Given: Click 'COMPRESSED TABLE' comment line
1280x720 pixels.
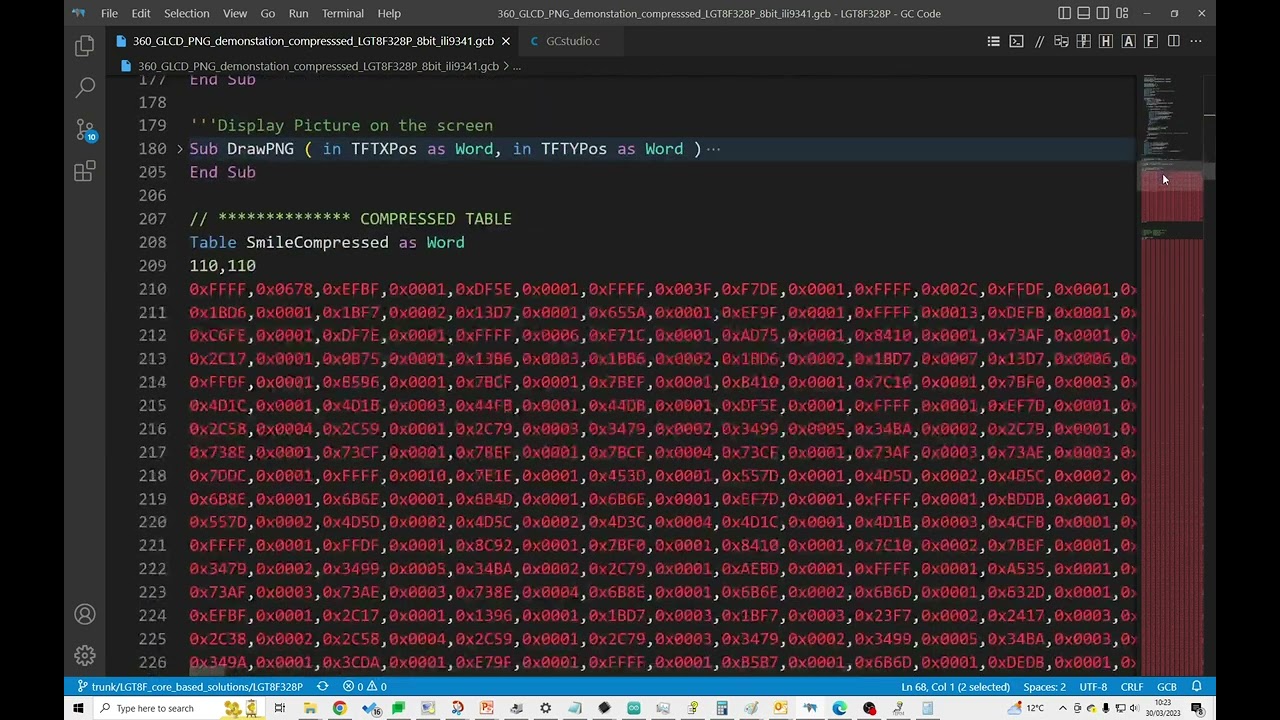Looking at the screenshot, I should point(350,219).
